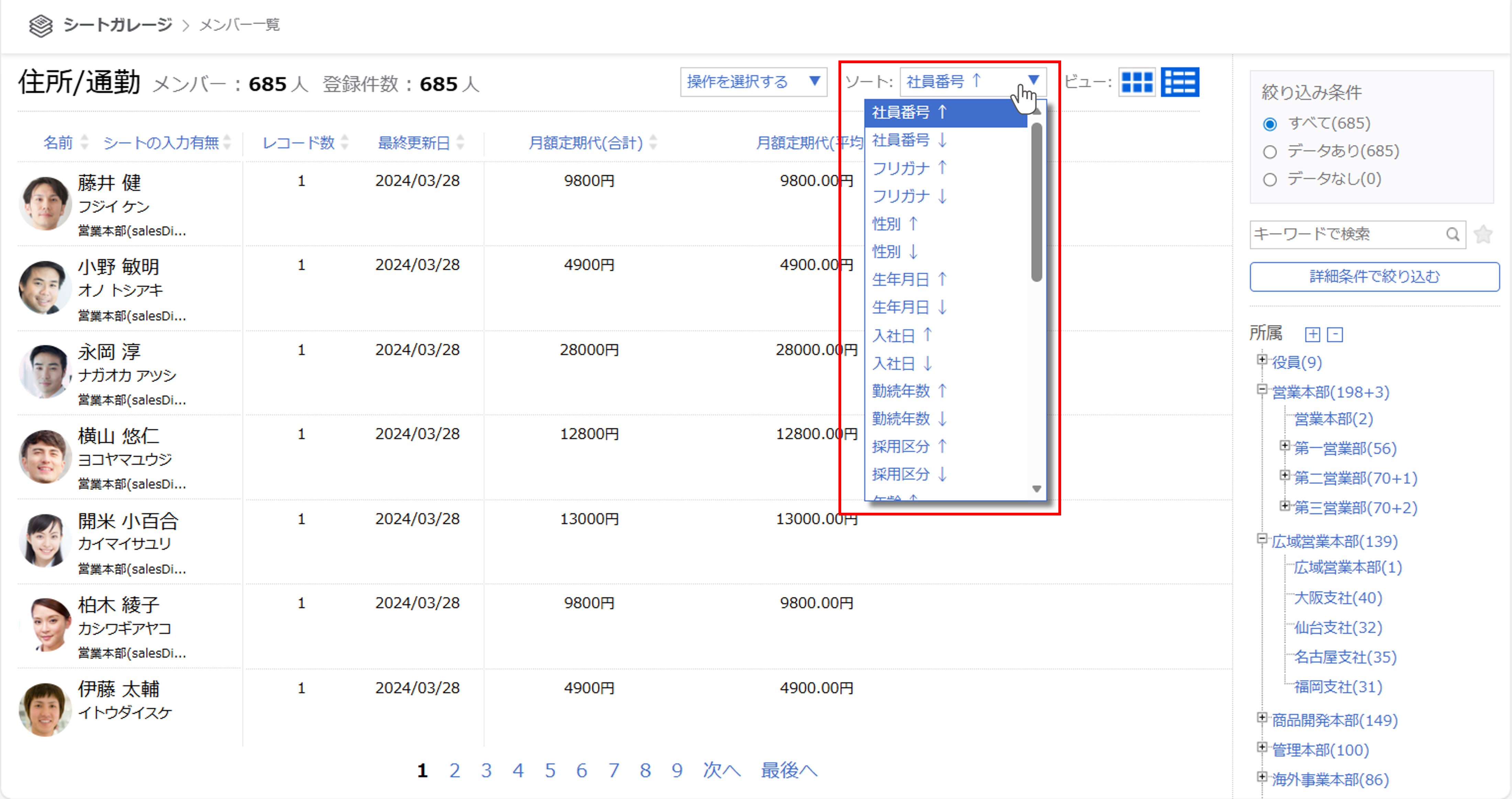The image size is (1512, 799).
Task: Collapse all departments with minus icon
Action: [x=1335, y=335]
